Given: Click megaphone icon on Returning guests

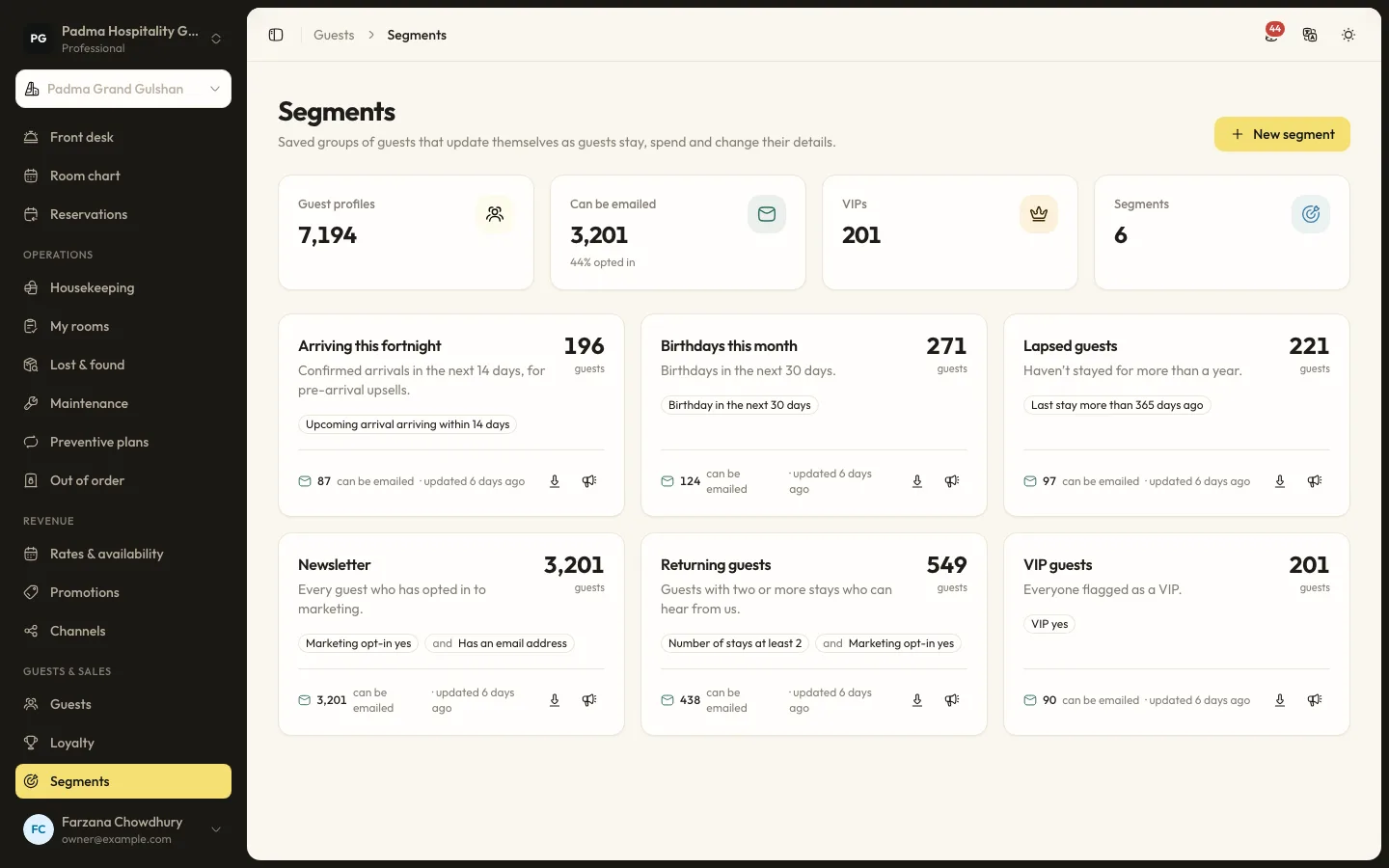Looking at the screenshot, I should [952, 700].
